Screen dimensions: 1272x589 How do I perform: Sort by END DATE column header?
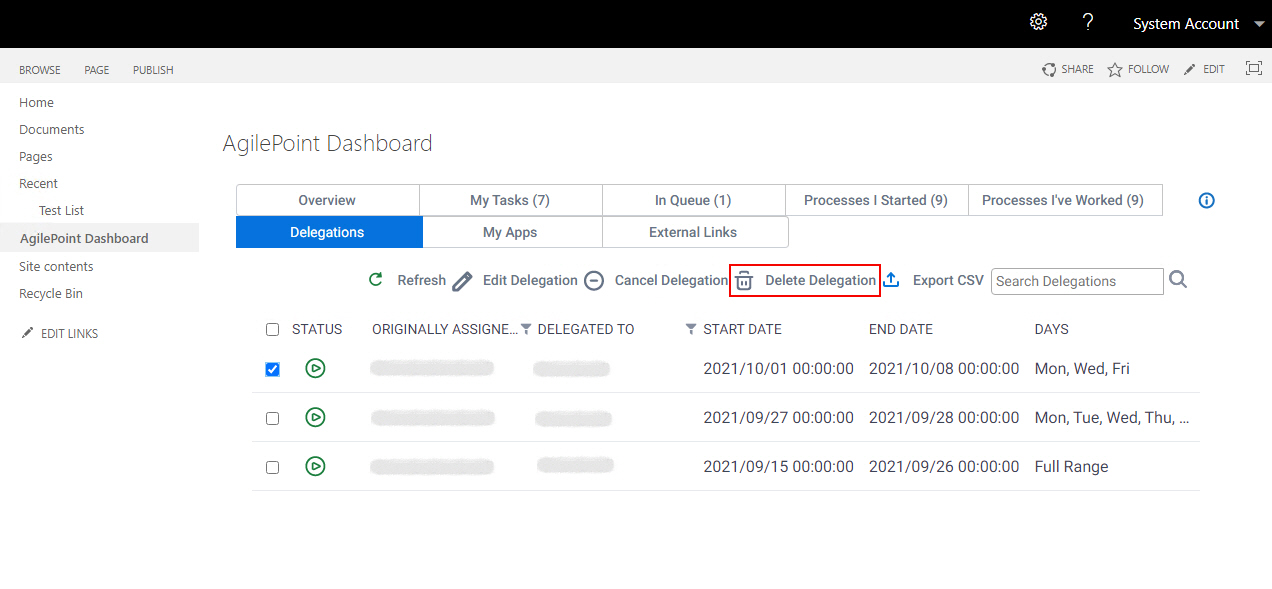pos(901,329)
